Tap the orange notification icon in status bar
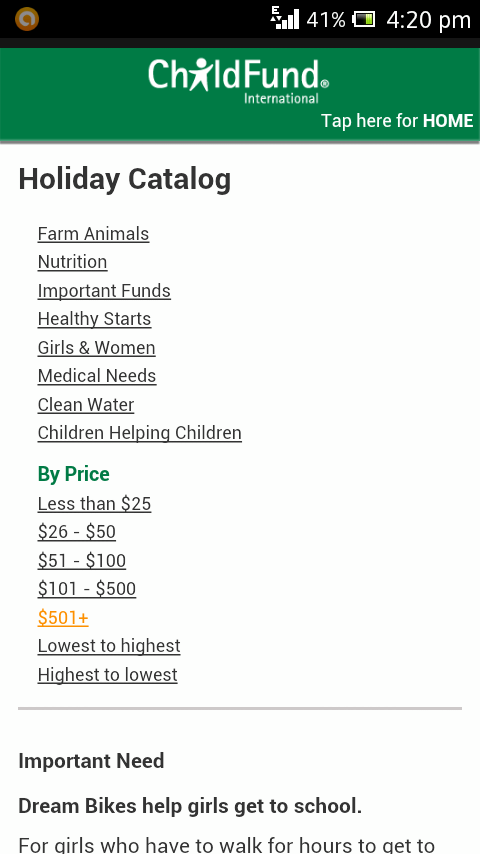This screenshot has height=854, width=480. coord(27,19)
